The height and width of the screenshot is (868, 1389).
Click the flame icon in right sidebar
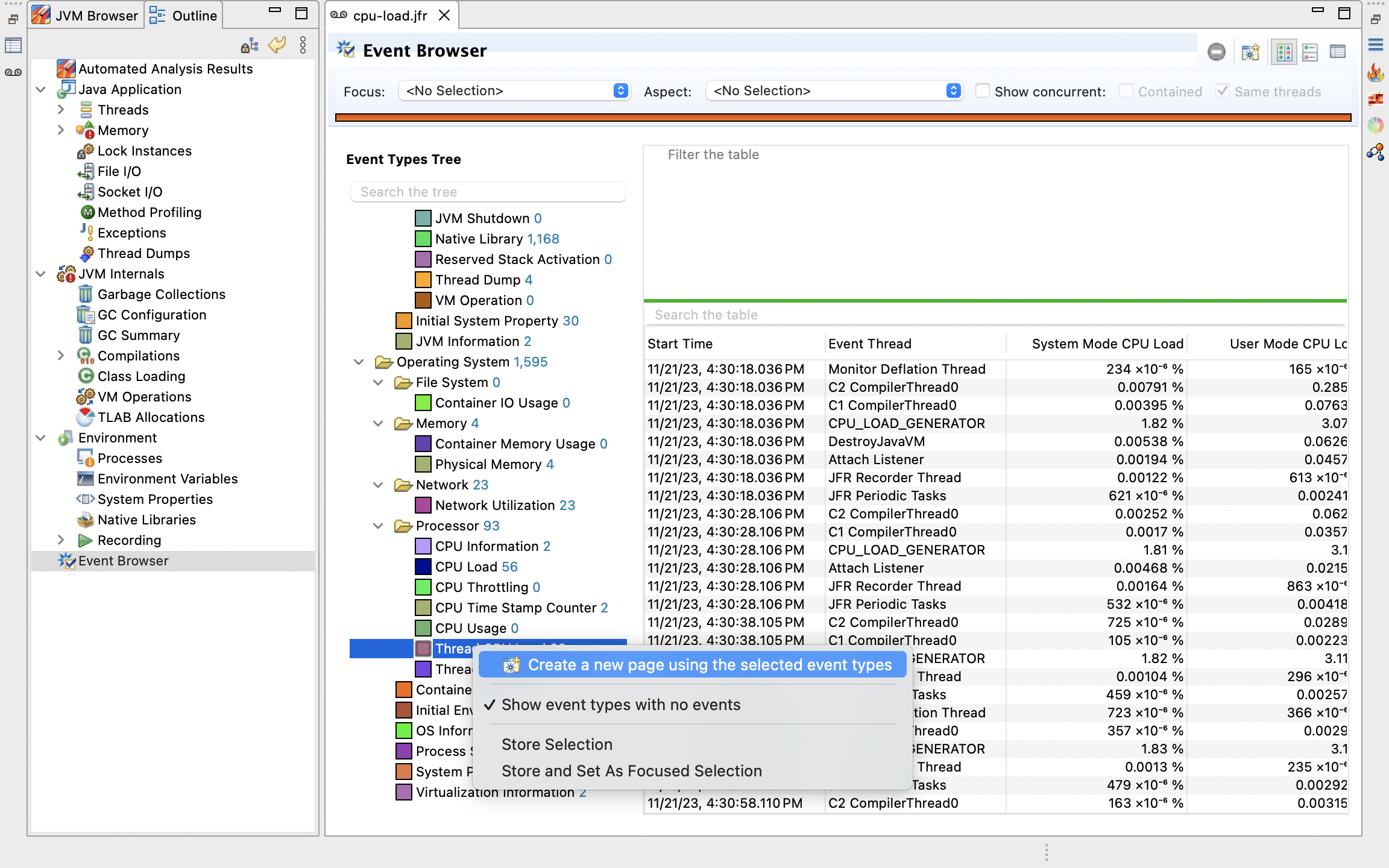coord(1375,73)
